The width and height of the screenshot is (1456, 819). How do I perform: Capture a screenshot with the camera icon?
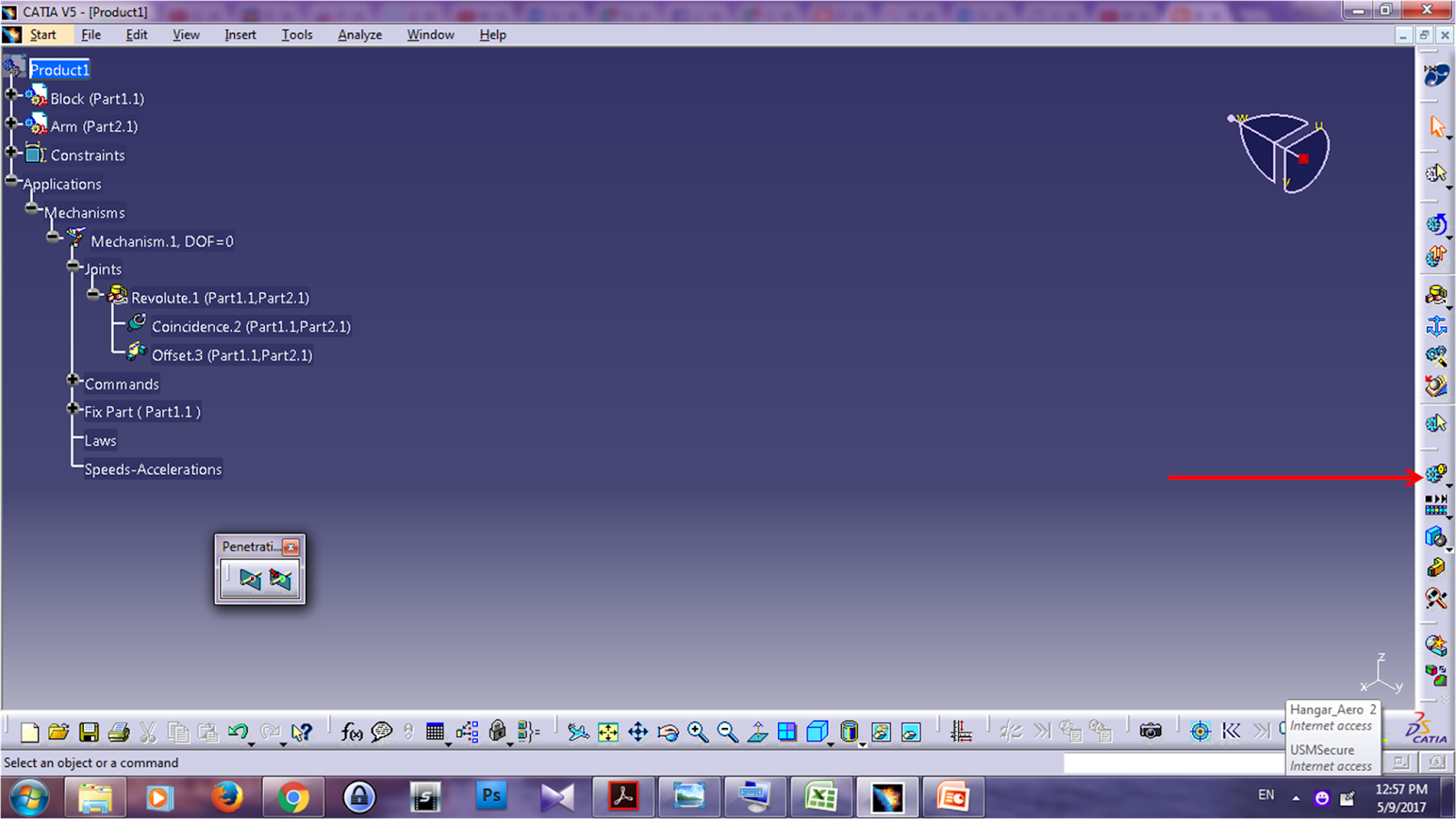(1152, 731)
